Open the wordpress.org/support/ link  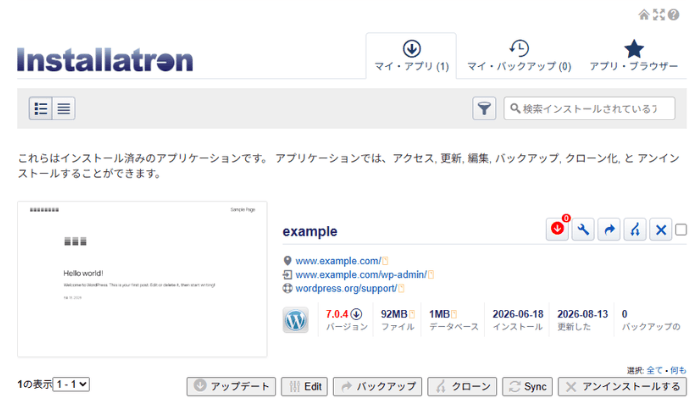346,288
